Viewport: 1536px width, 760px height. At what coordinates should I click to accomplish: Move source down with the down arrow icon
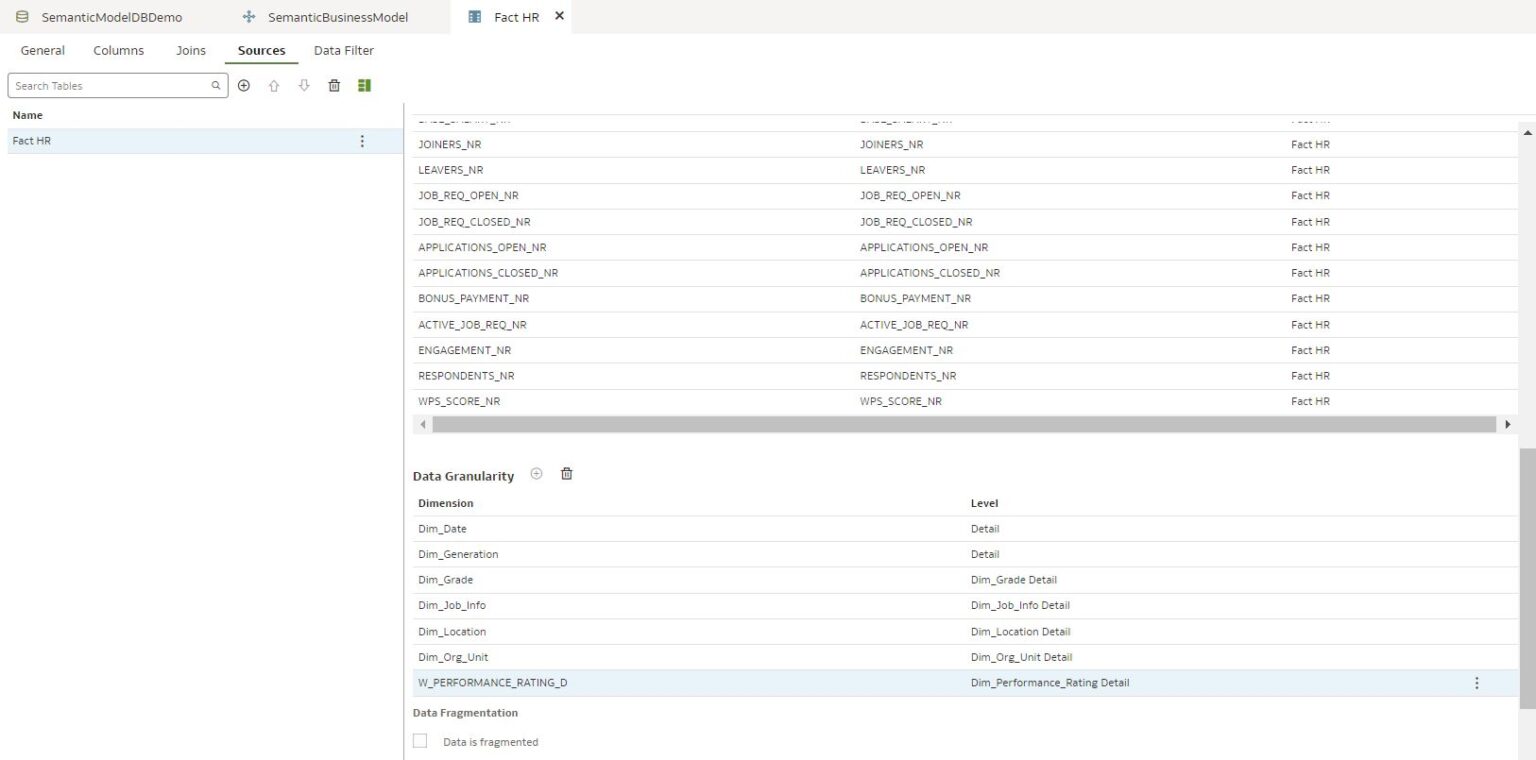pos(304,86)
